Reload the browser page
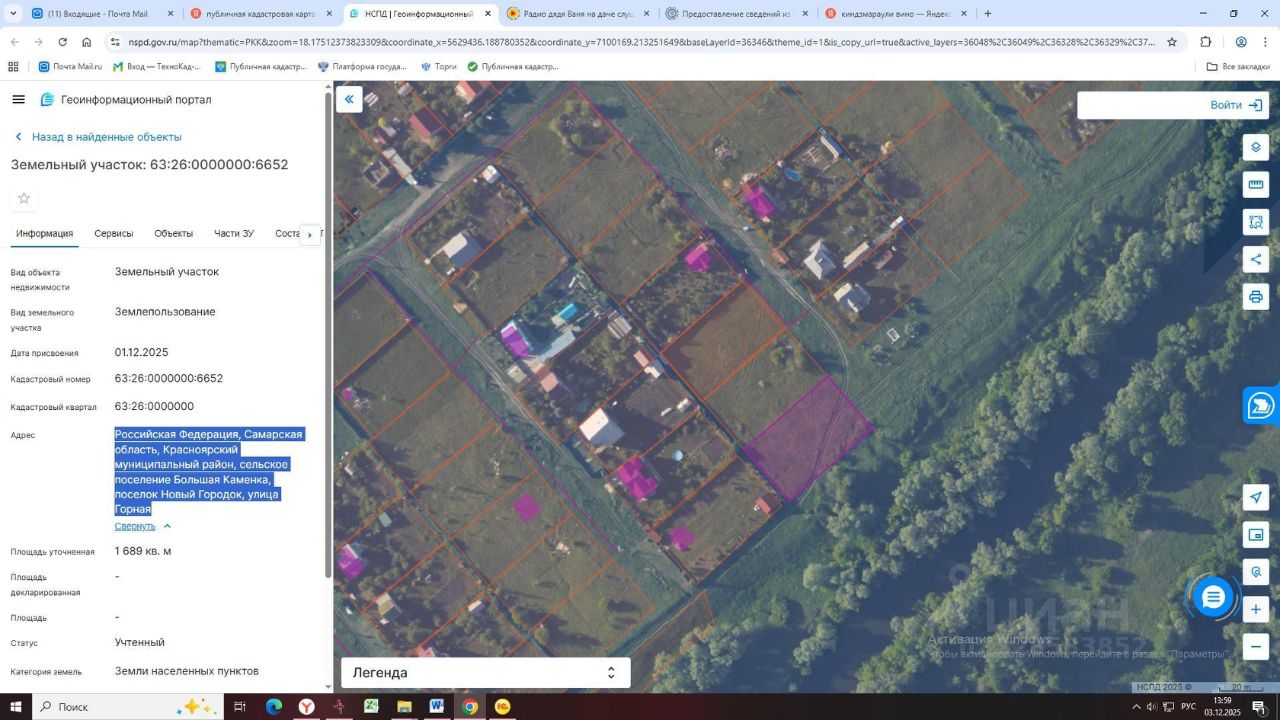 [63, 42]
